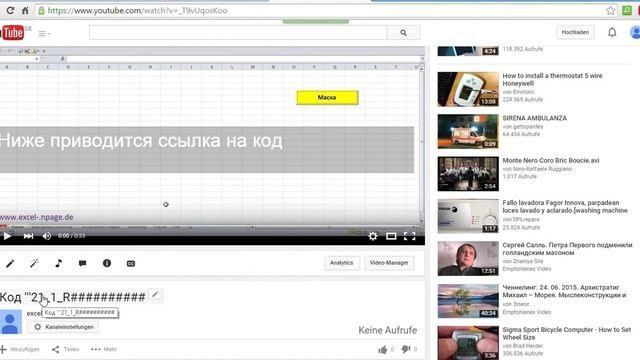
Task: Click in the YouTube search field
Action: tap(238, 33)
